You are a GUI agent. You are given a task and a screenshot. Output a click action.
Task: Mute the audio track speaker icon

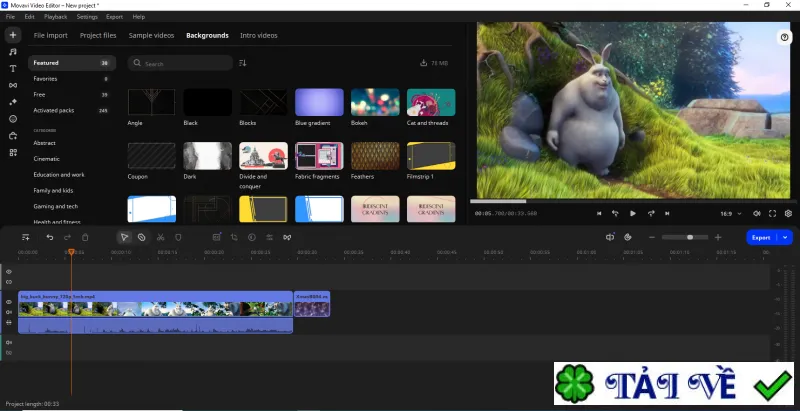click(x=9, y=343)
